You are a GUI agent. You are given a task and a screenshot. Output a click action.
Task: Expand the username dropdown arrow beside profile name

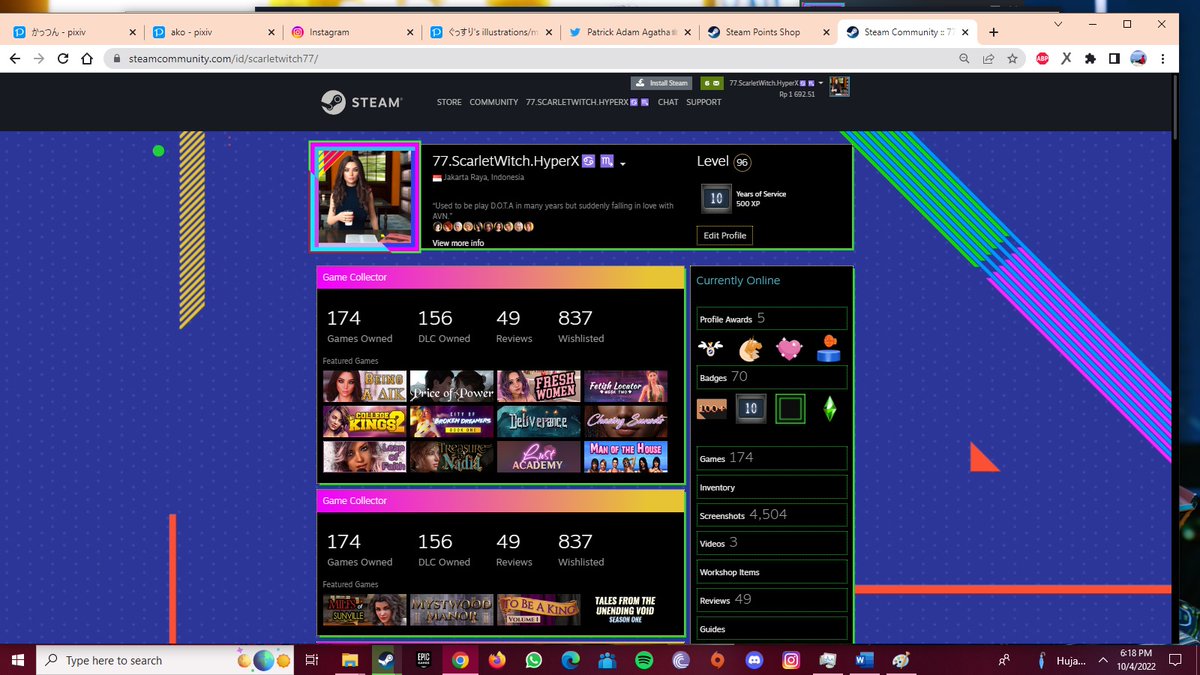pos(622,163)
